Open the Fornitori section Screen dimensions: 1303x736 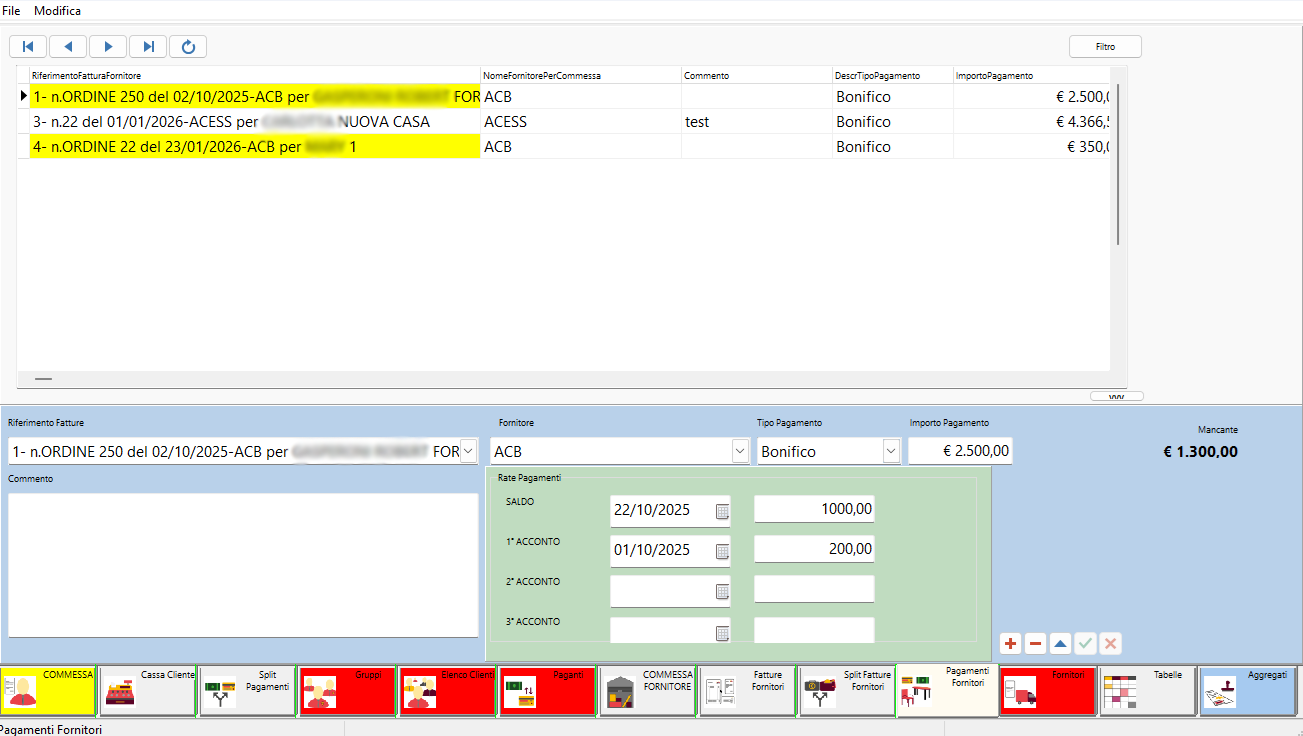pos(1047,691)
